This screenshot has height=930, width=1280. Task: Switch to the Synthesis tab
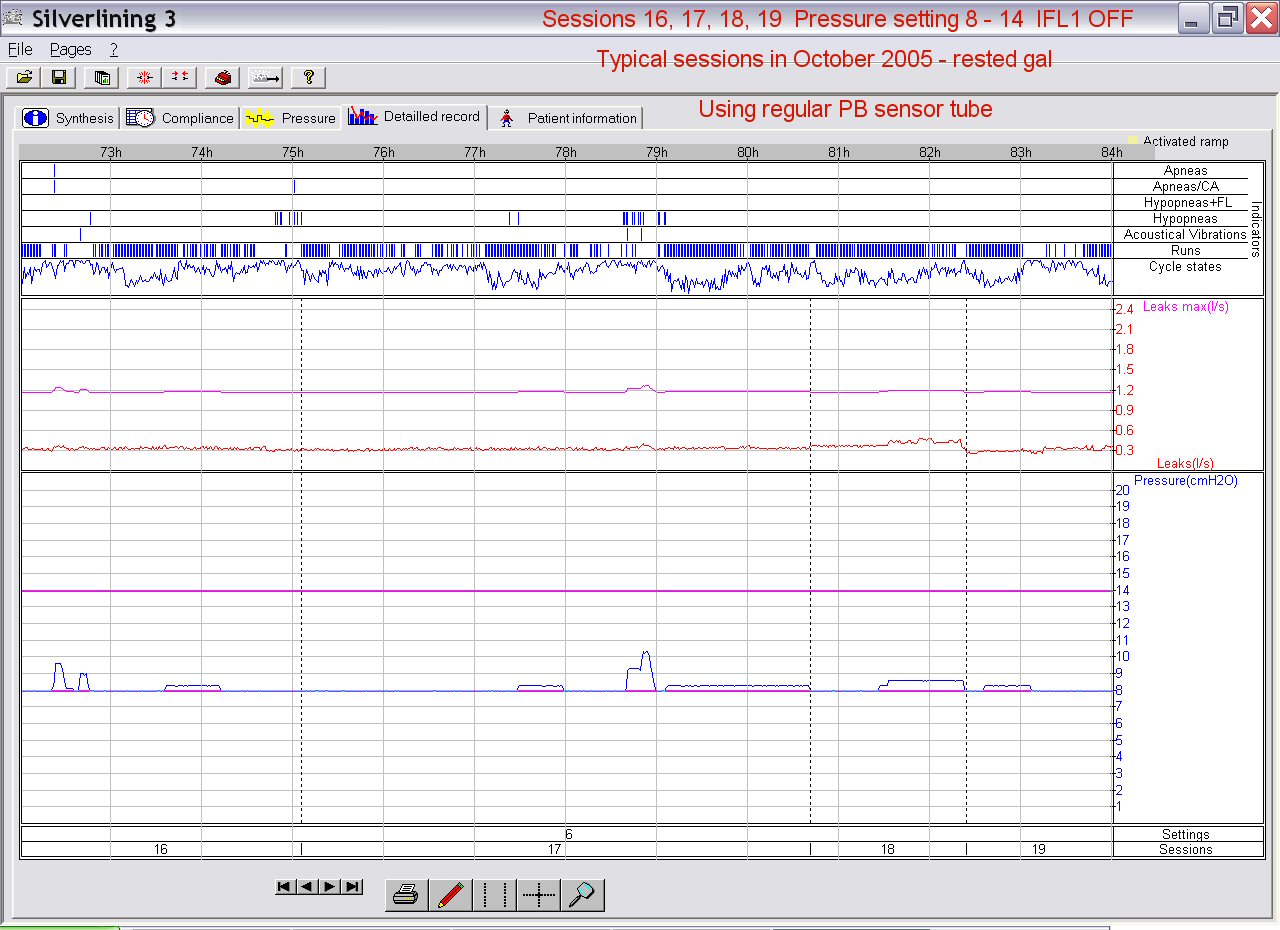70,118
